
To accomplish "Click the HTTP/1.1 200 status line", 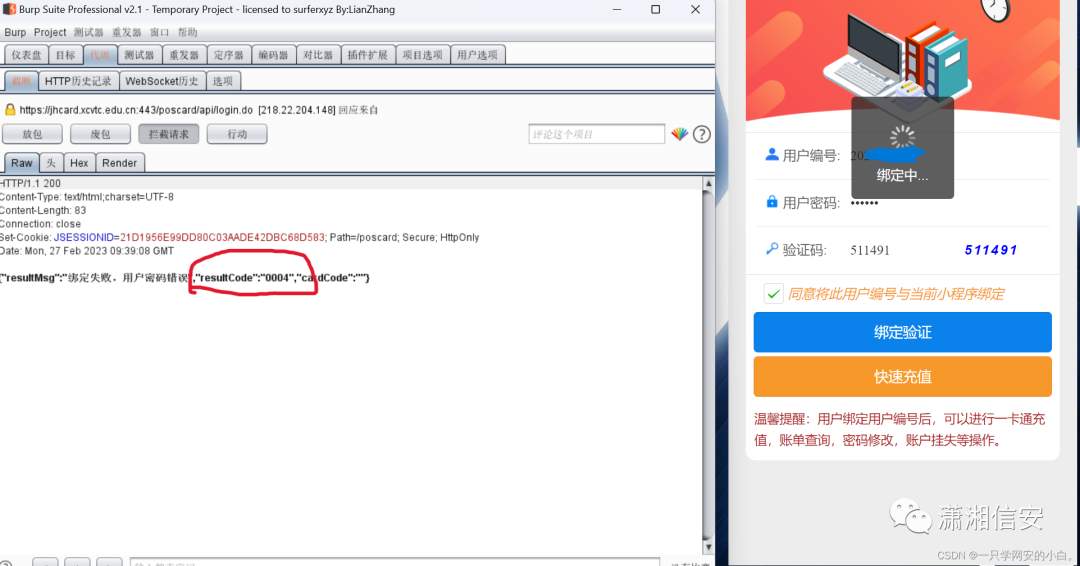I will pyautogui.click(x=30, y=184).
